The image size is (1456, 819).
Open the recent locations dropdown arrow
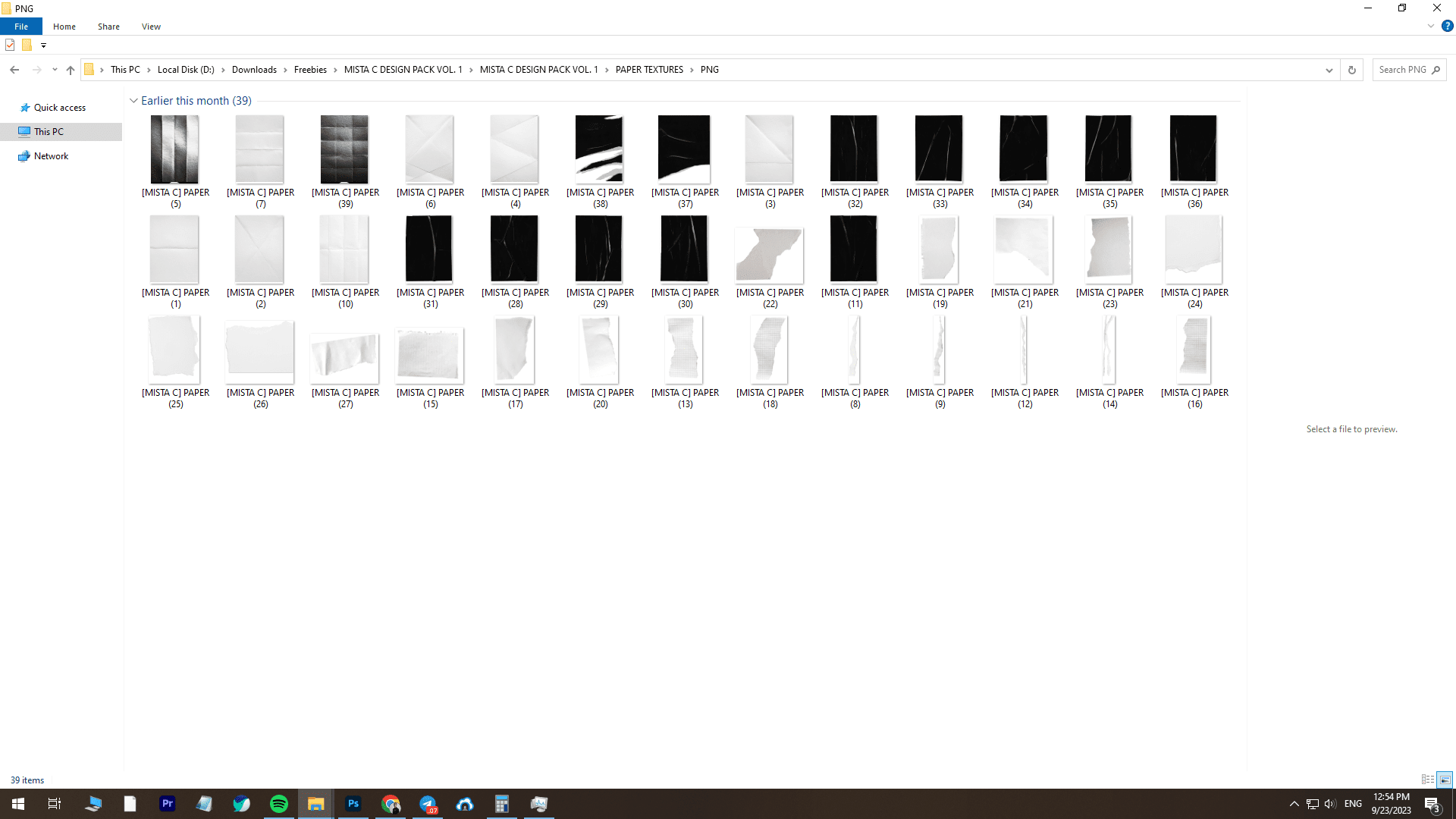click(x=55, y=70)
